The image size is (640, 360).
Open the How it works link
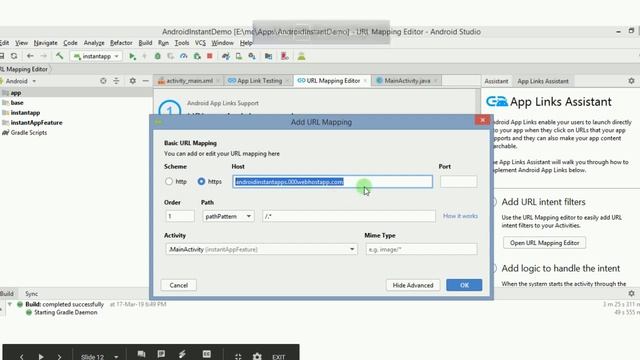click(x=460, y=216)
